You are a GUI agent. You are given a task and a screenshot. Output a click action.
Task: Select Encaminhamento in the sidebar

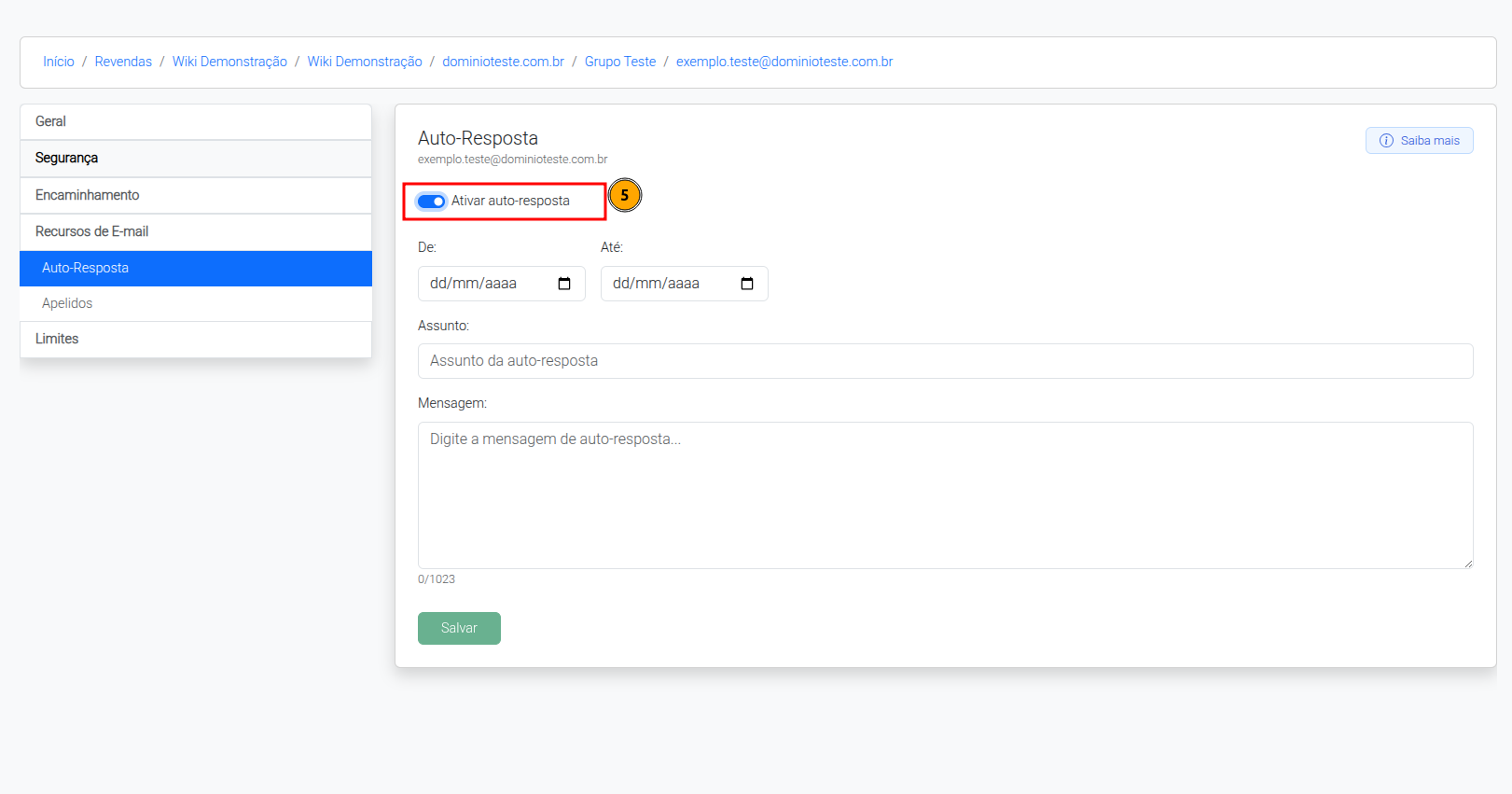click(196, 195)
